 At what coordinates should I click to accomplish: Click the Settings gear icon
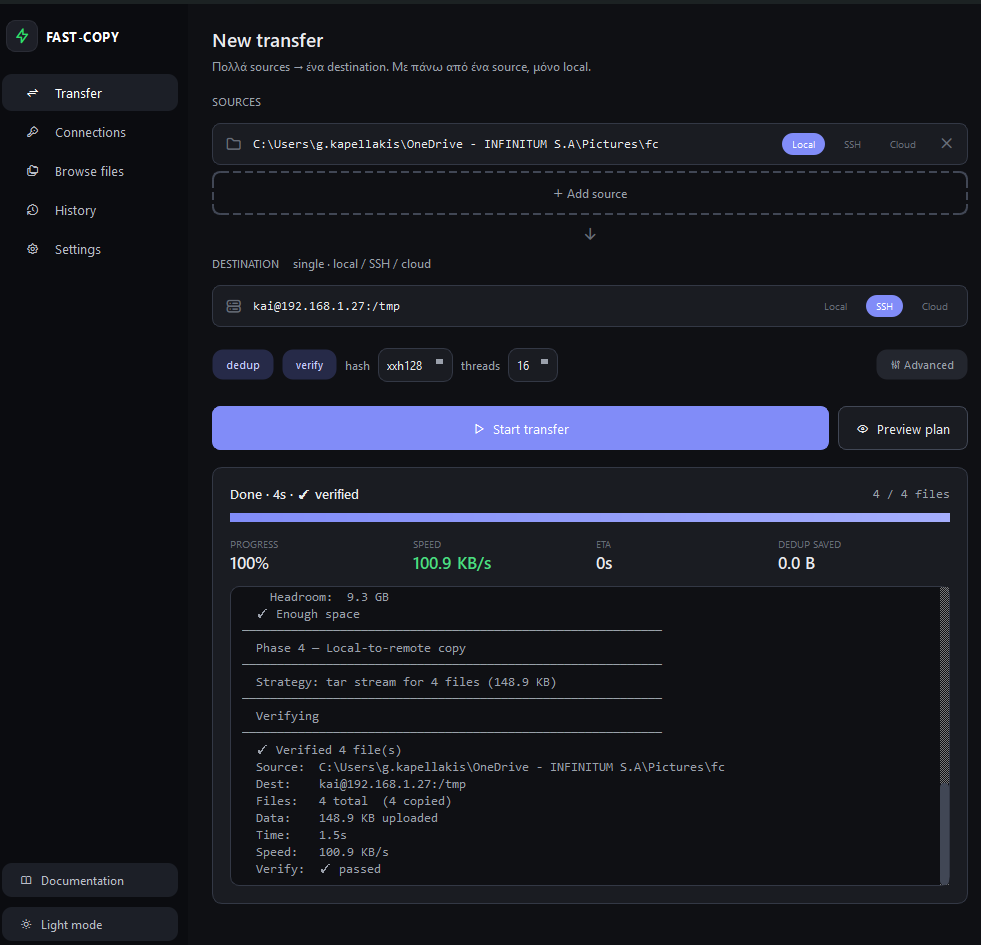[33, 249]
